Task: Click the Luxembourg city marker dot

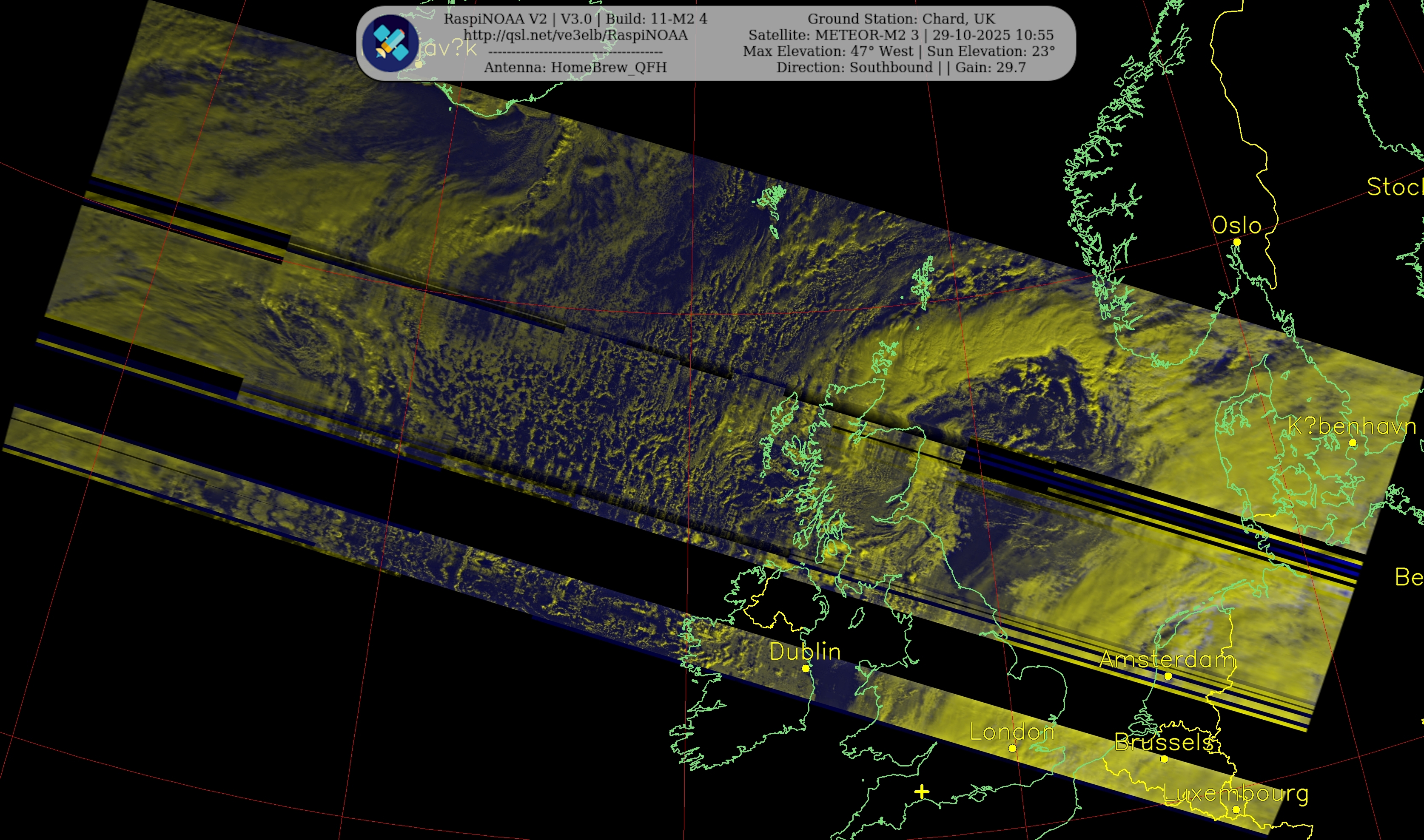Action: point(1236,810)
